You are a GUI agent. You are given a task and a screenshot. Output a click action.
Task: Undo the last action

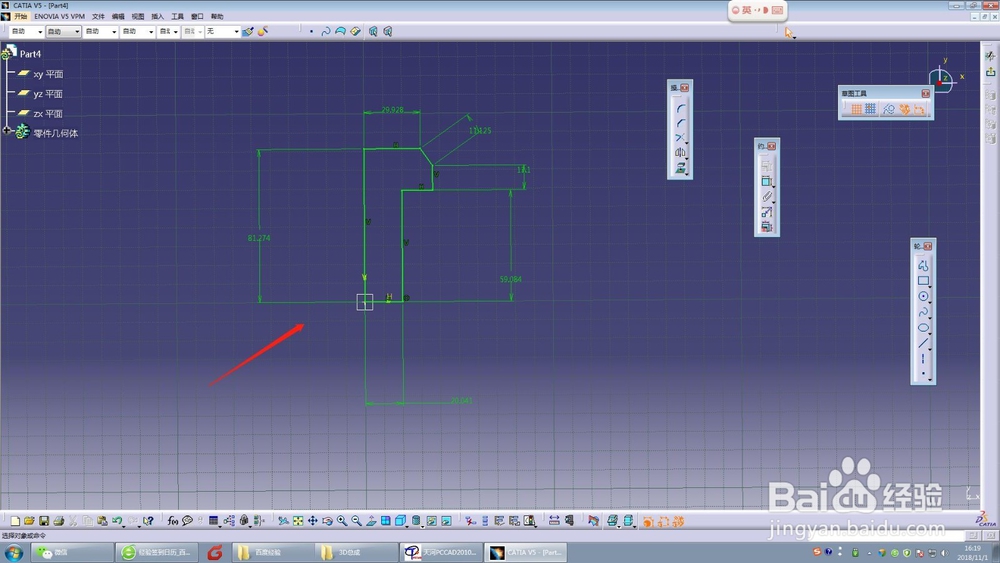coord(117,521)
